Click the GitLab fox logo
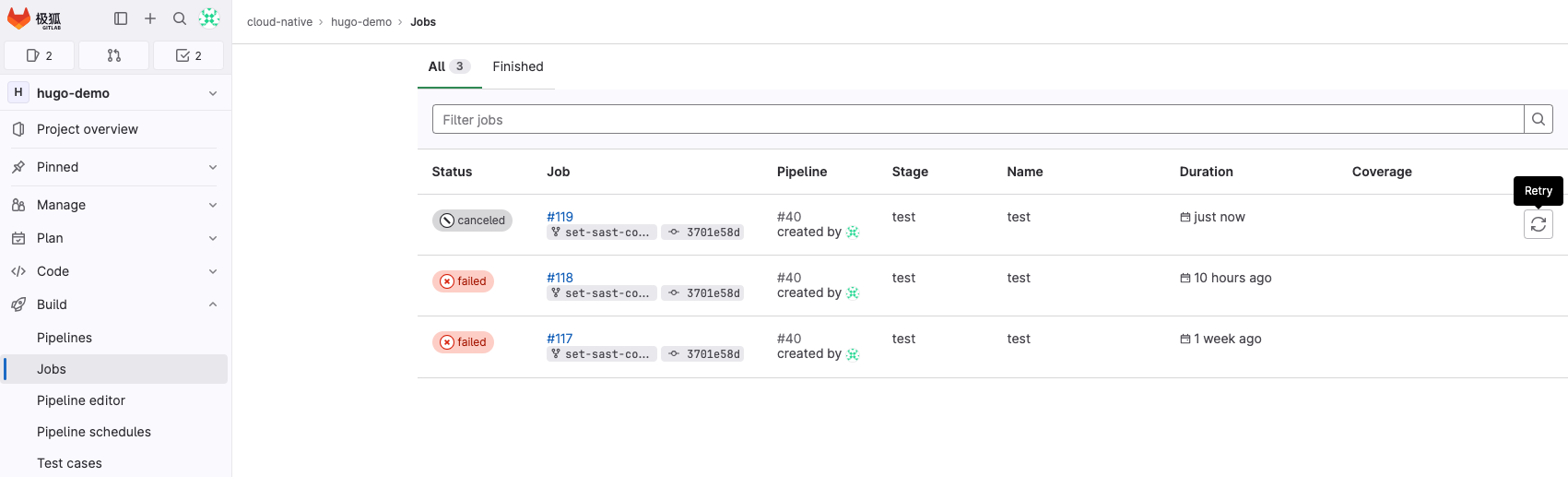This screenshot has width=1568, height=477. click(x=19, y=18)
